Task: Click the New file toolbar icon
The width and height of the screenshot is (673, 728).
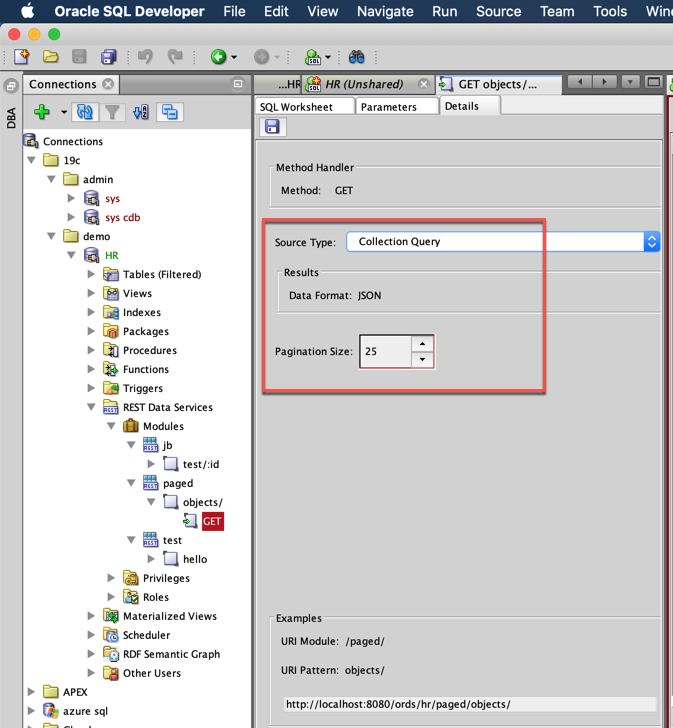Action: tap(22, 57)
